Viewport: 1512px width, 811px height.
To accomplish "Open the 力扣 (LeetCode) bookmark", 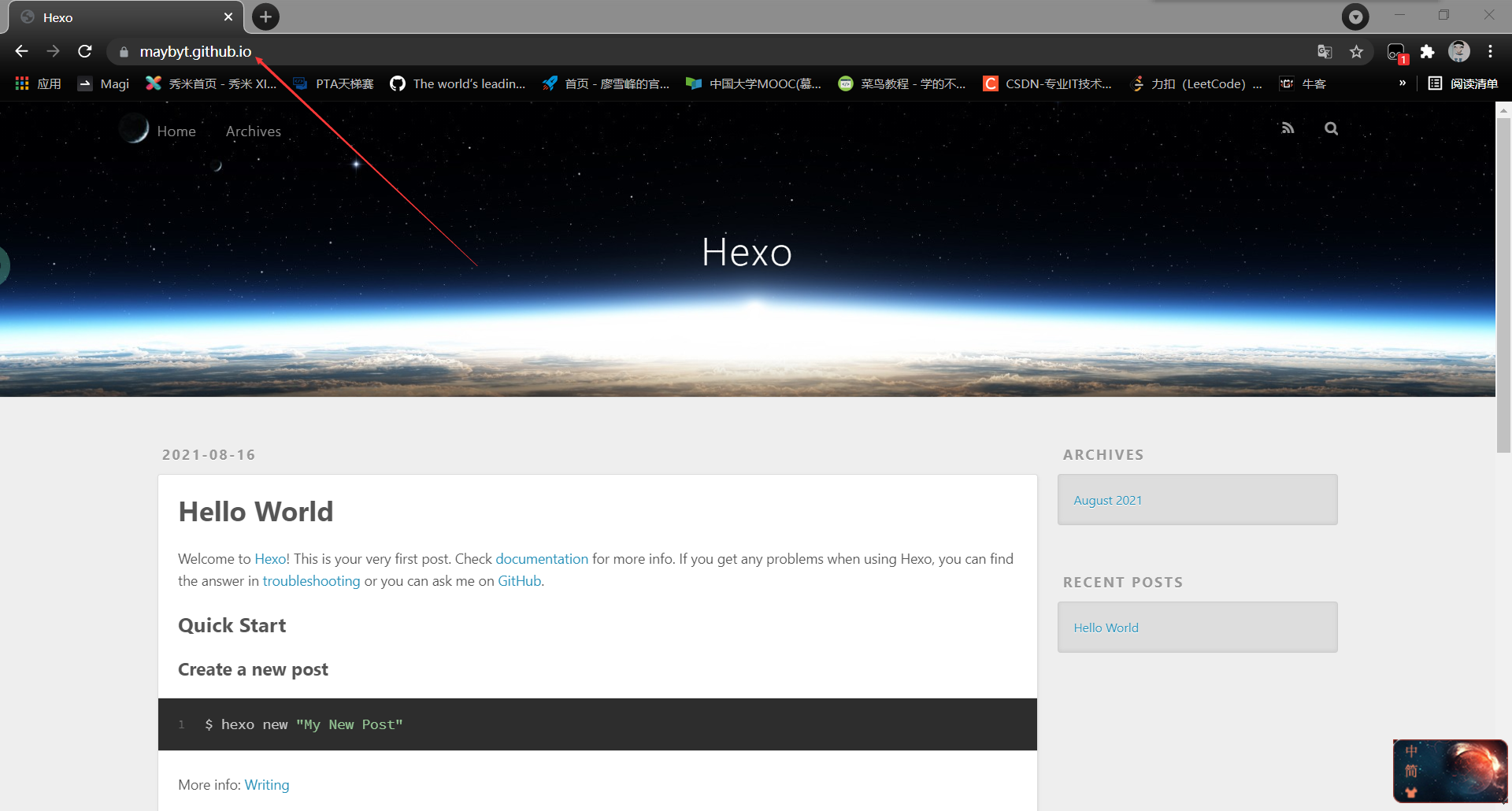I will pyautogui.click(x=1195, y=83).
